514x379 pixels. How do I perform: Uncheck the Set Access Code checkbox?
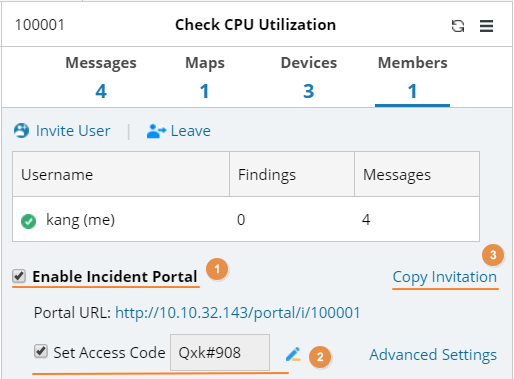(41, 351)
